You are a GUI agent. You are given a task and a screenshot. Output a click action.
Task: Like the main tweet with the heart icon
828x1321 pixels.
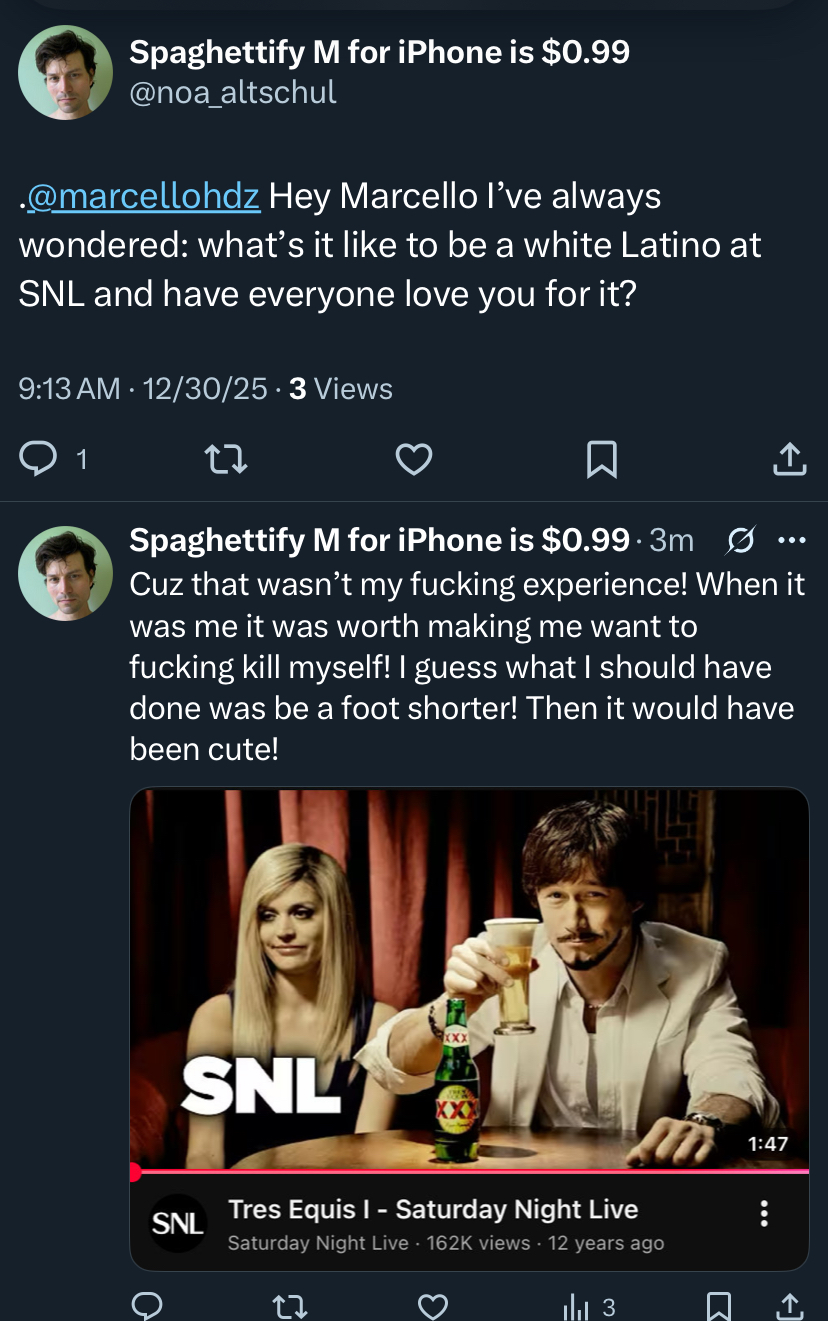(413, 458)
